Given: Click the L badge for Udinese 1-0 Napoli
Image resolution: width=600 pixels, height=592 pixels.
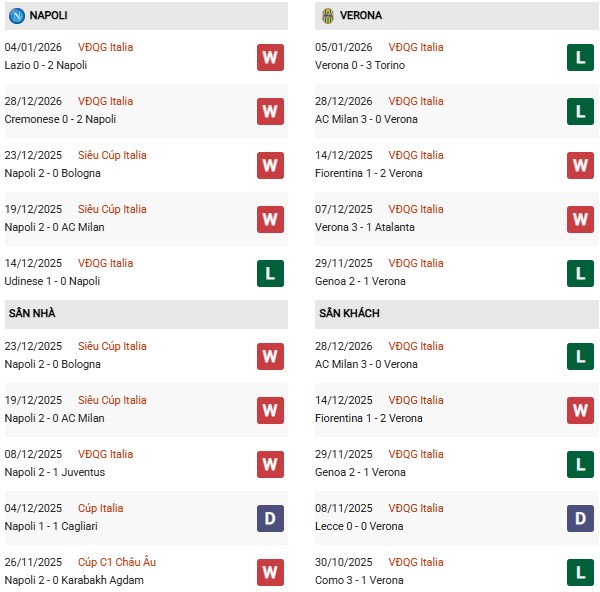Looking at the screenshot, I should tap(270, 273).
